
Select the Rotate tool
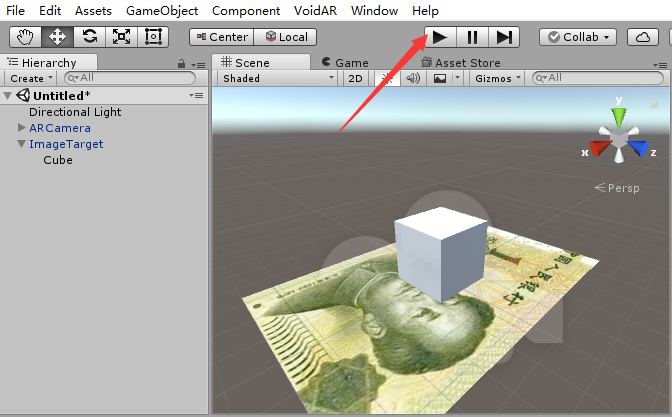tap(90, 37)
